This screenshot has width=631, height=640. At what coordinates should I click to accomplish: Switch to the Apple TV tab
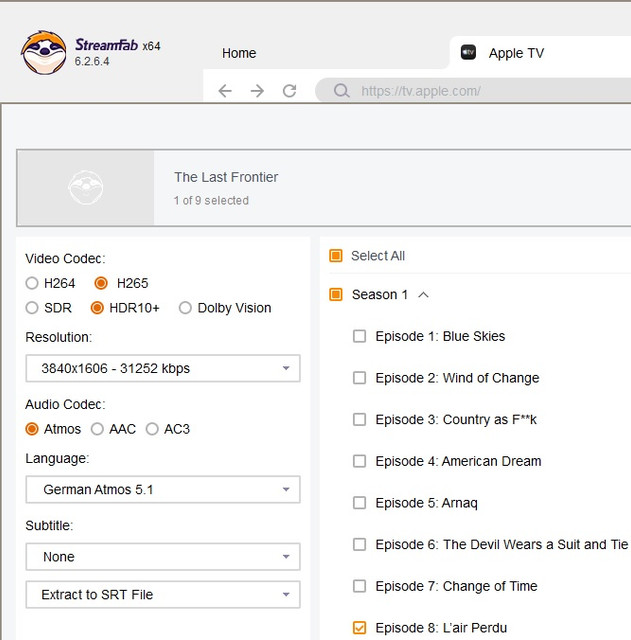(x=516, y=53)
